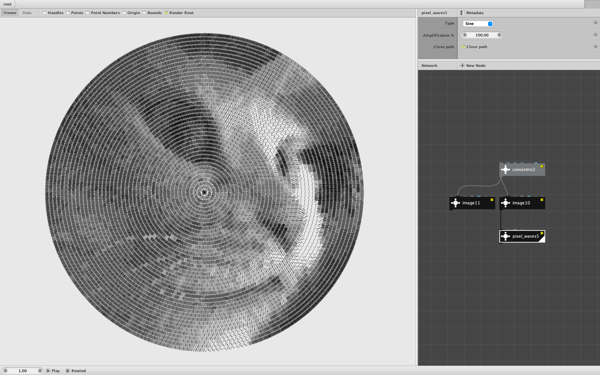Select the image11 node icon
The width and height of the screenshot is (600, 375).
tap(455, 203)
